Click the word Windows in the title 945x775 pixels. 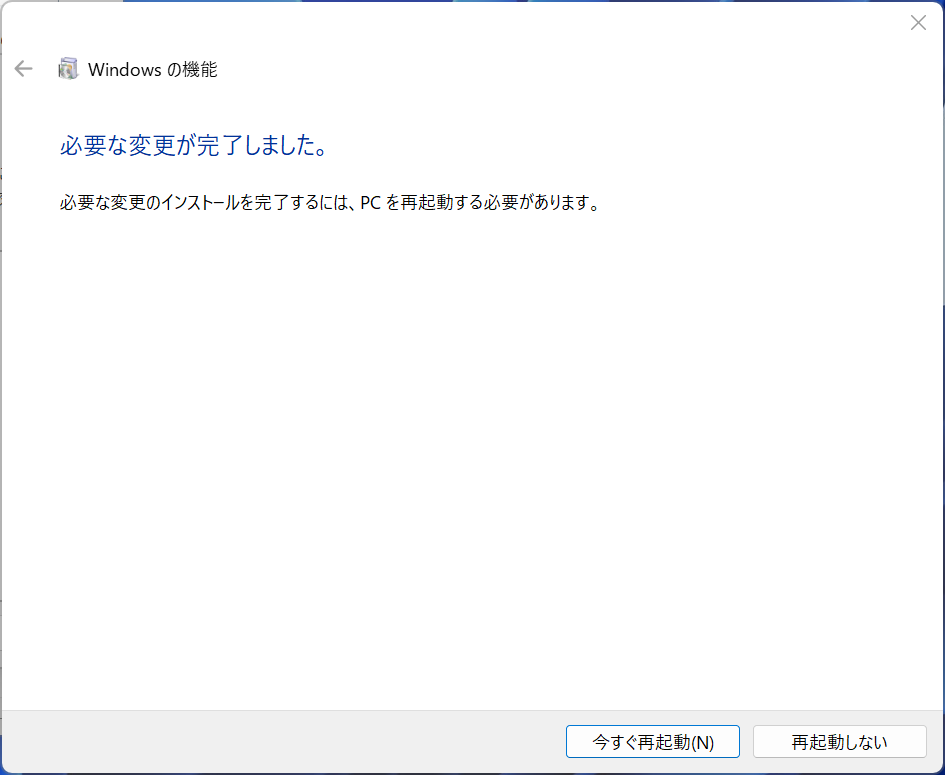coord(124,70)
